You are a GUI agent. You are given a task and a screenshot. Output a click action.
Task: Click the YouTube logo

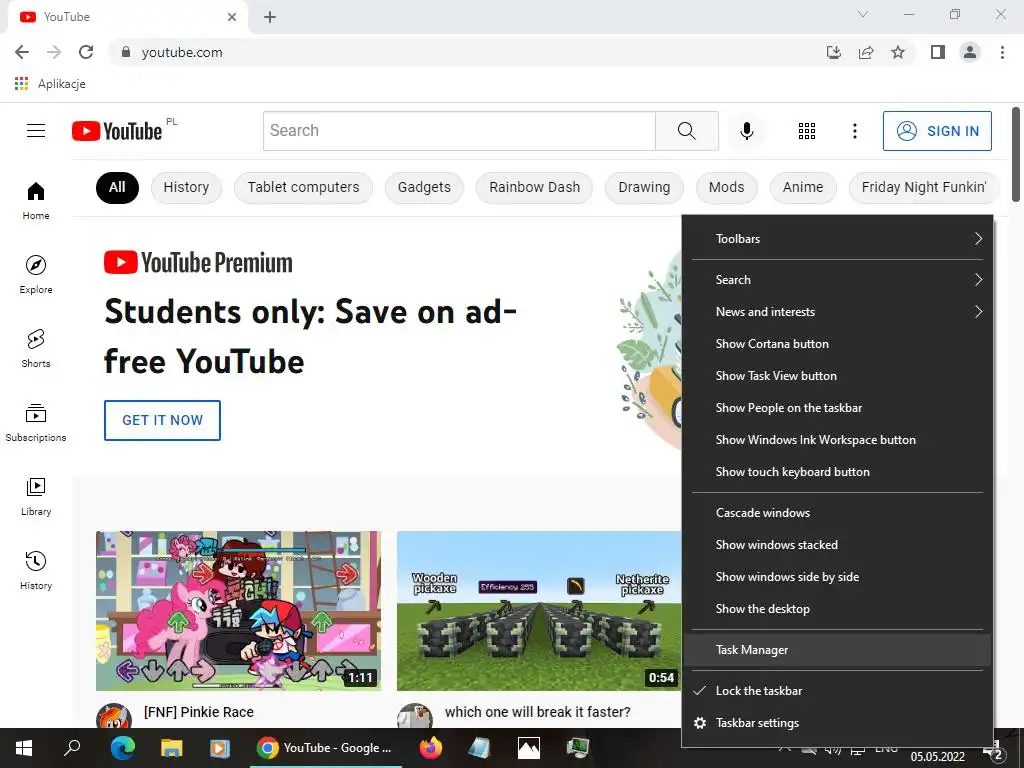coord(117,131)
